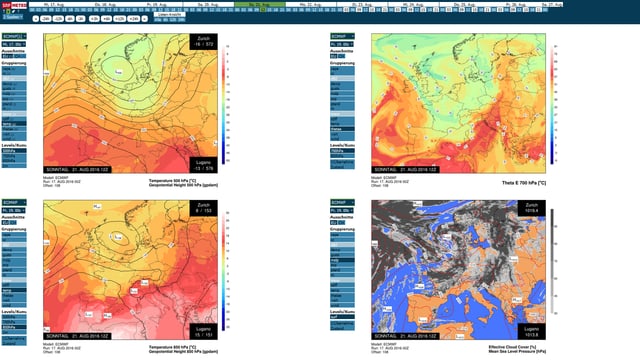Viewport: 640px width, 360px height.
Task: Select 500hPa level in Temperature 500 hPa panel
Action: 14,151
